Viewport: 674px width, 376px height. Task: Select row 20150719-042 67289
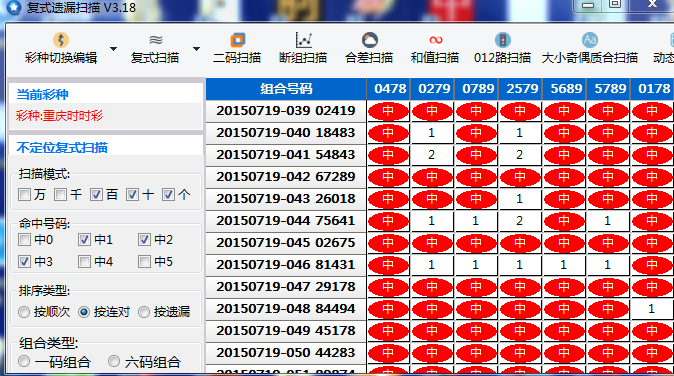(x=286, y=177)
